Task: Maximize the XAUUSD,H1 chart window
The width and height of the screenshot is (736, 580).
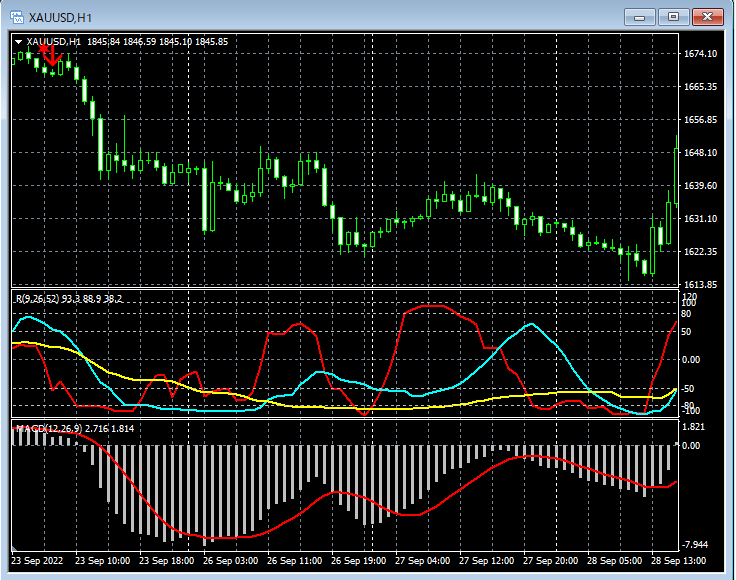Action: coord(673,17)
